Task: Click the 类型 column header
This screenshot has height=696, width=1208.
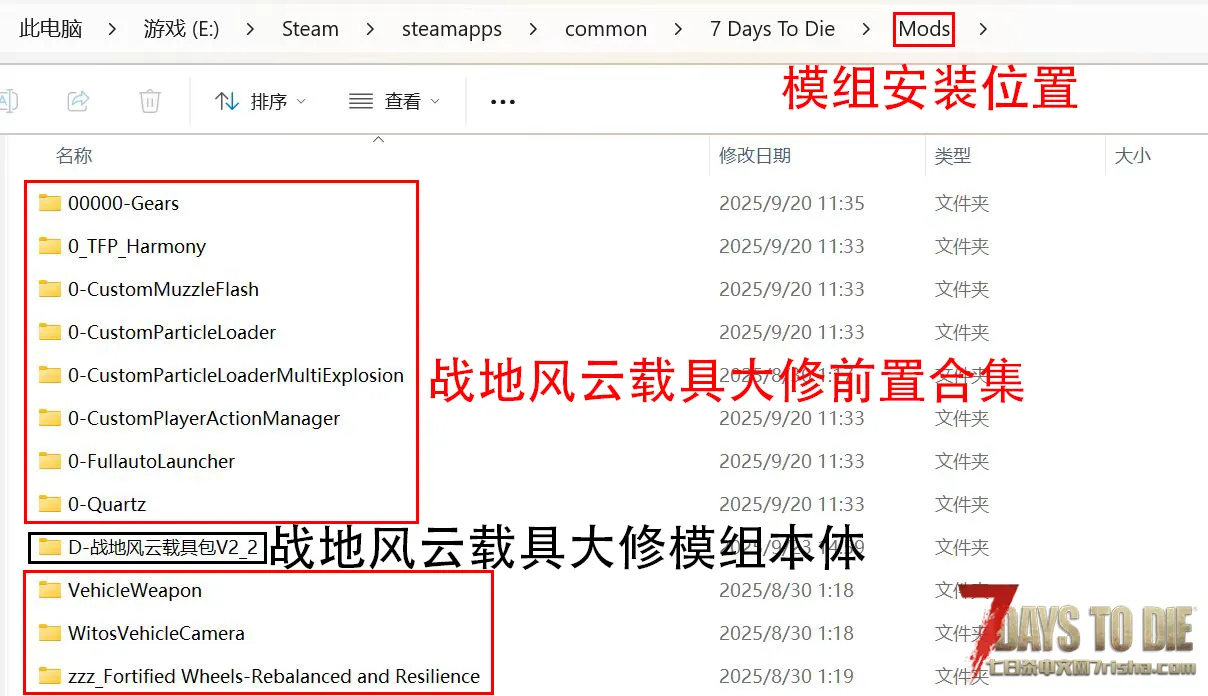Action: (952, 156)
